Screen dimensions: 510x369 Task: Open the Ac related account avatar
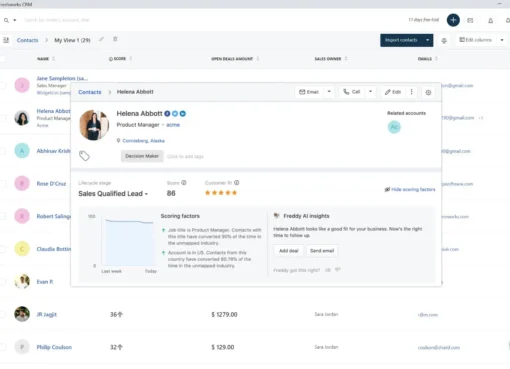click(394, 127)
